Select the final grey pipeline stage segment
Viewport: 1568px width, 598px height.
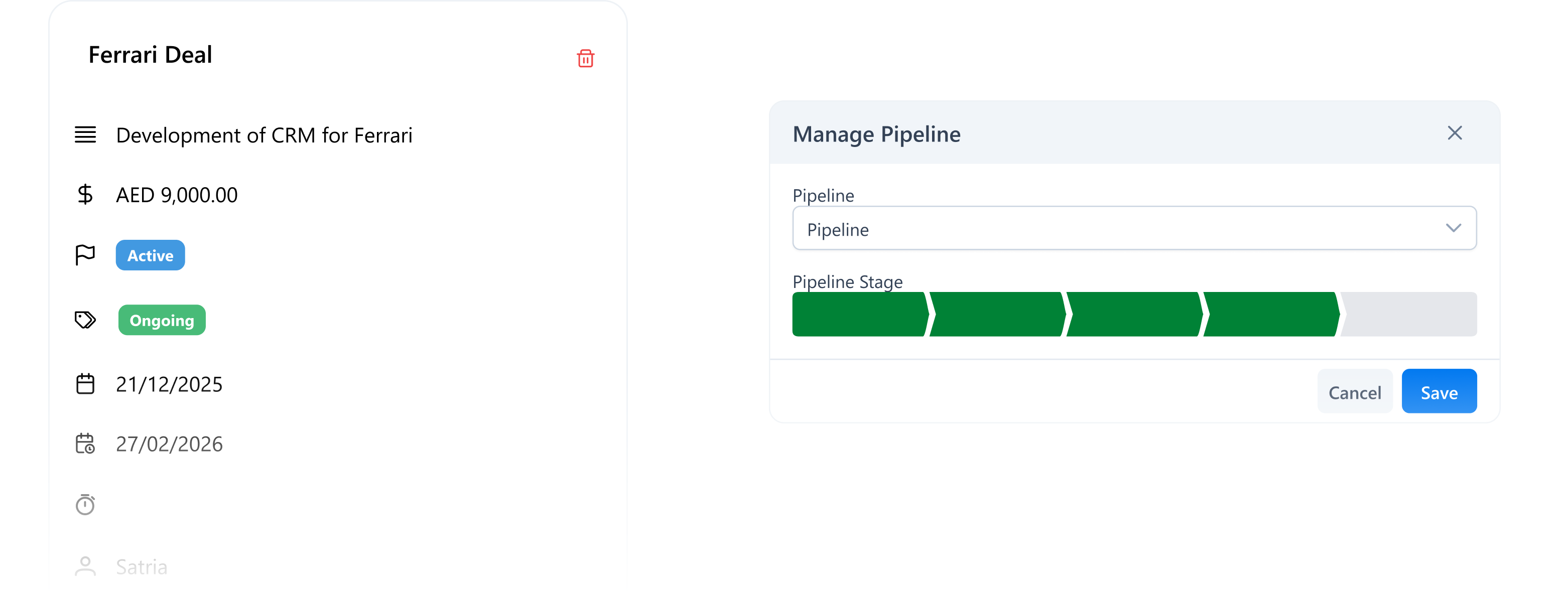[x=1406, y=315]
